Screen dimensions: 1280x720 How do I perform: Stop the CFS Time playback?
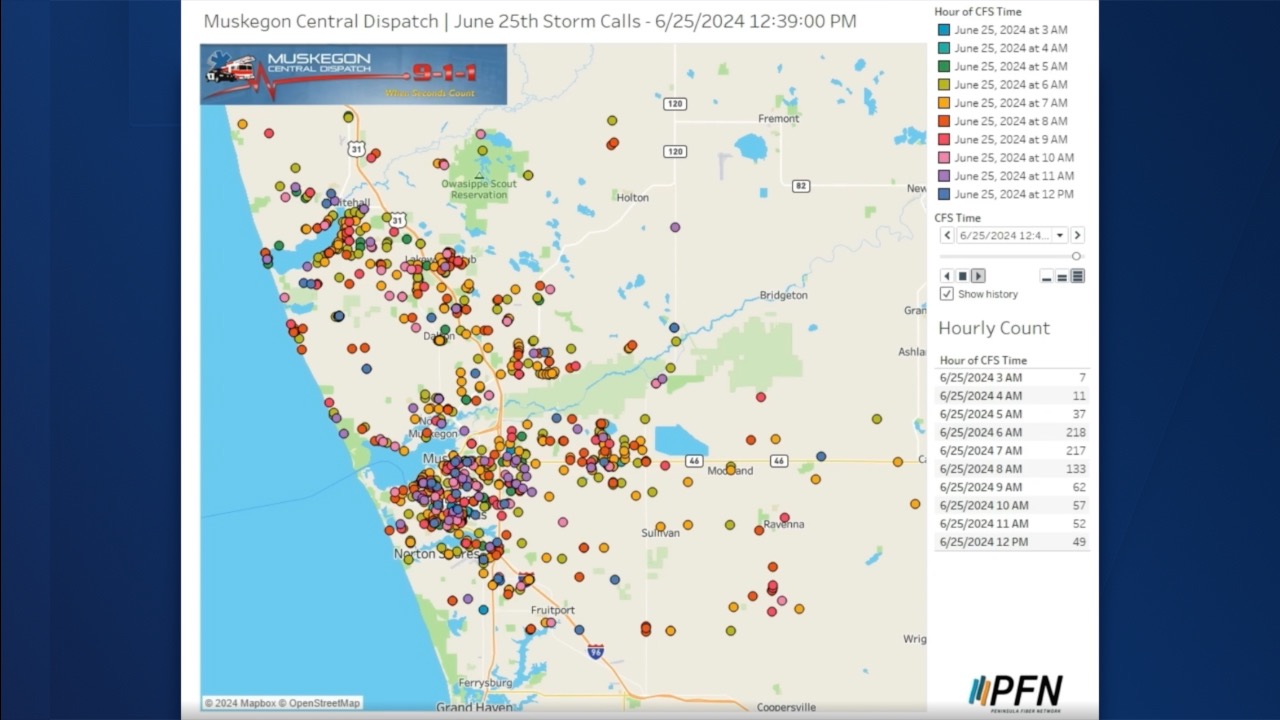[962, 276]
